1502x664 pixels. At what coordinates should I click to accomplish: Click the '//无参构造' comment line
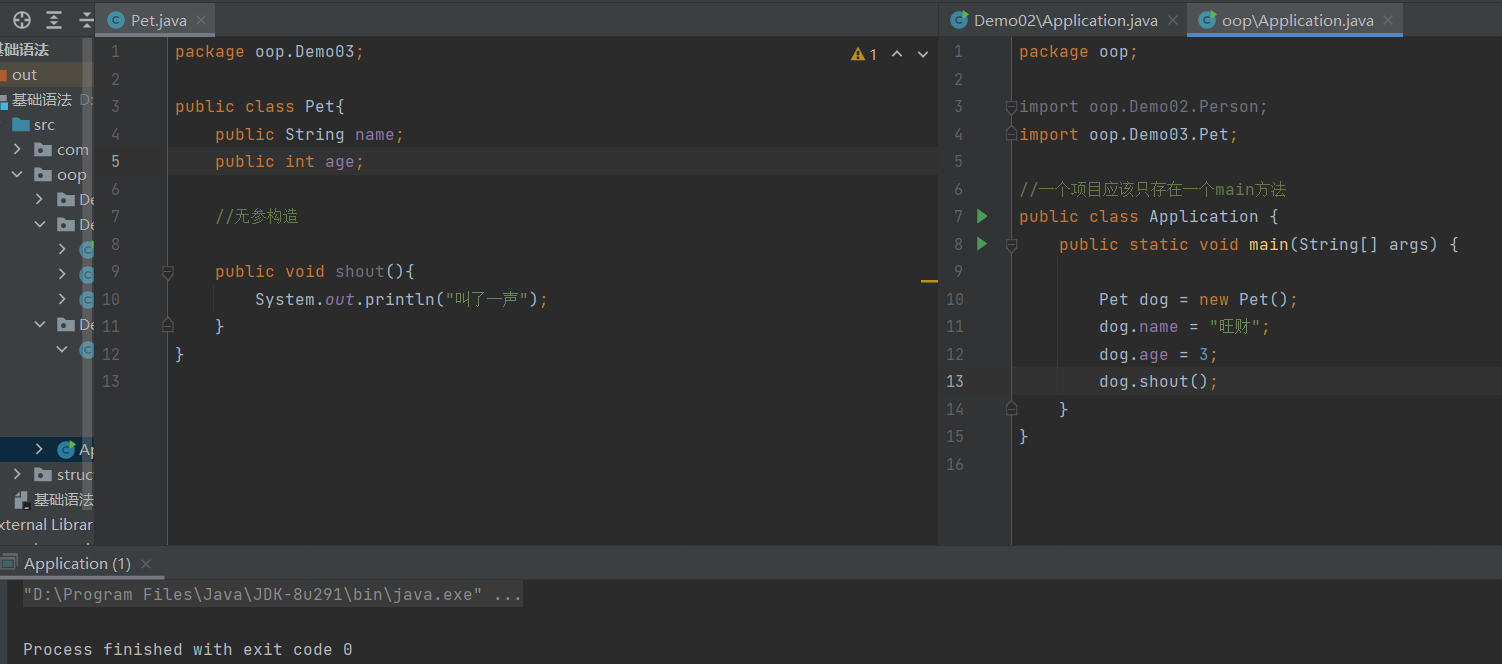pos(257,216)
